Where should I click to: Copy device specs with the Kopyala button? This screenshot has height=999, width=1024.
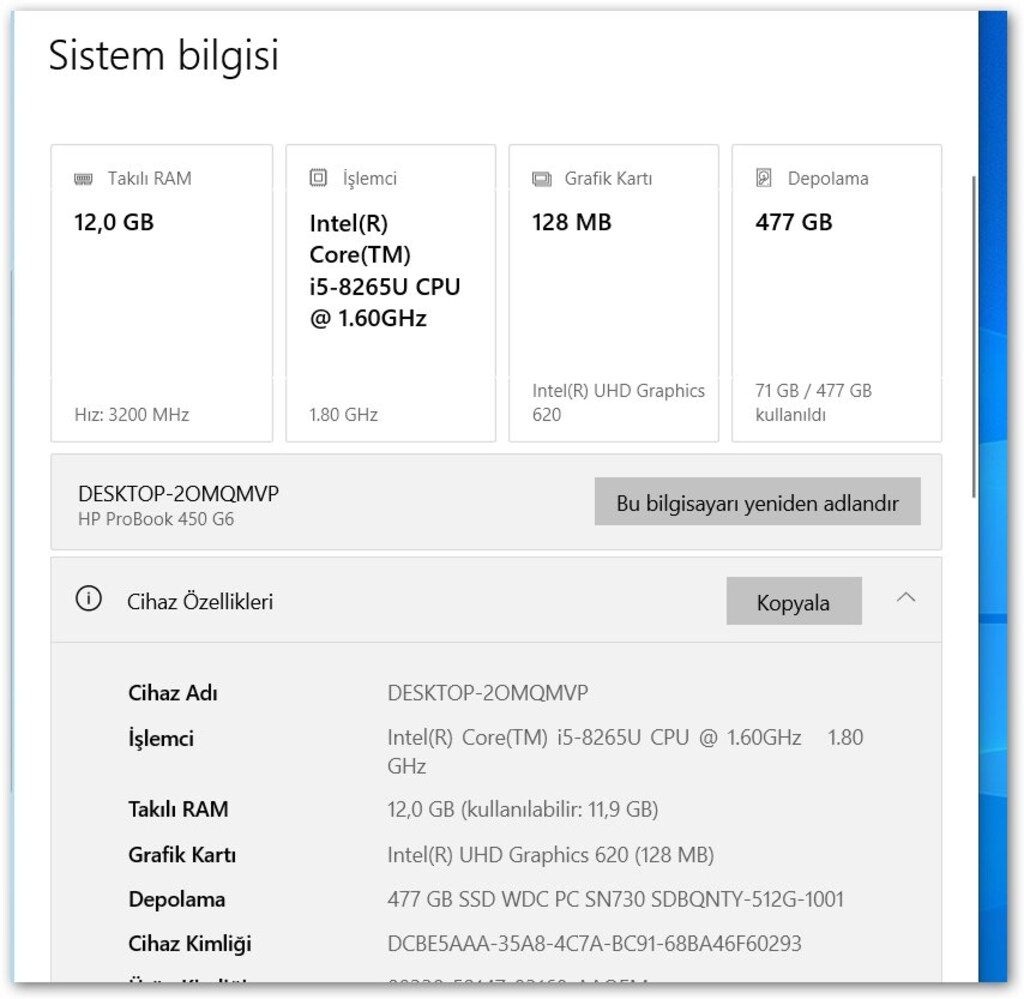point(794,601)
